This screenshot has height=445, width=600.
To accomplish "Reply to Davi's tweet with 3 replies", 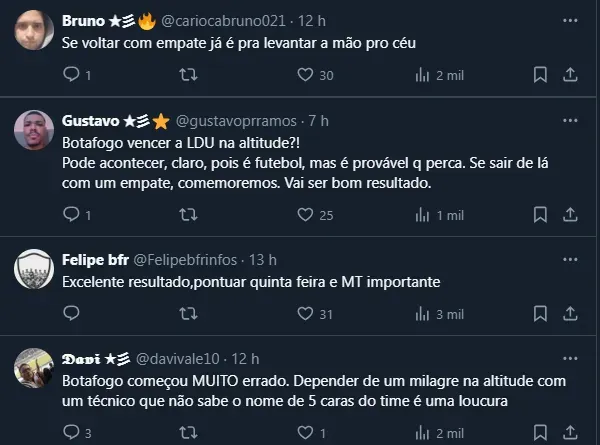I will pos(70,432).
